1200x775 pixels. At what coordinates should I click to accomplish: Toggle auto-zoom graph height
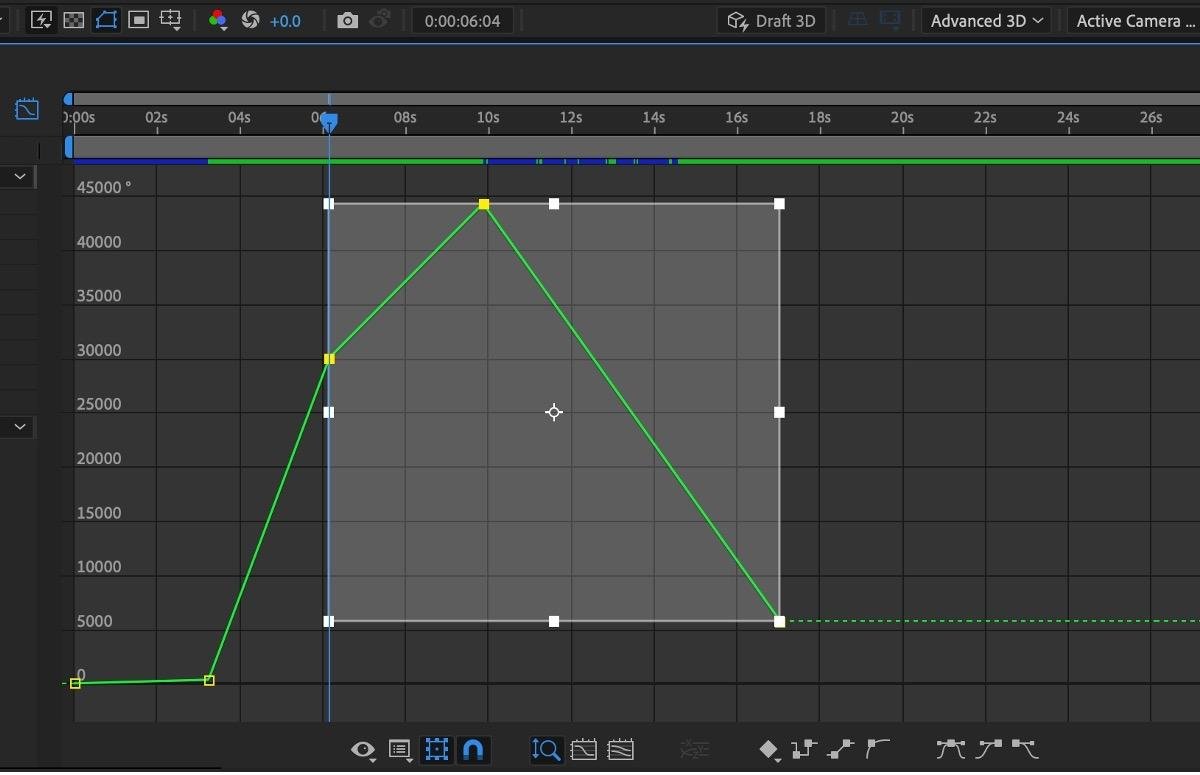coord(546,749)
